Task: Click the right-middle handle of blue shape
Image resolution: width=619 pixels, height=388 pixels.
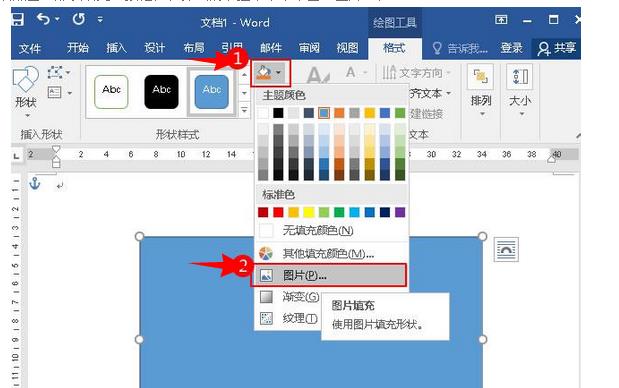Action: 482,339
